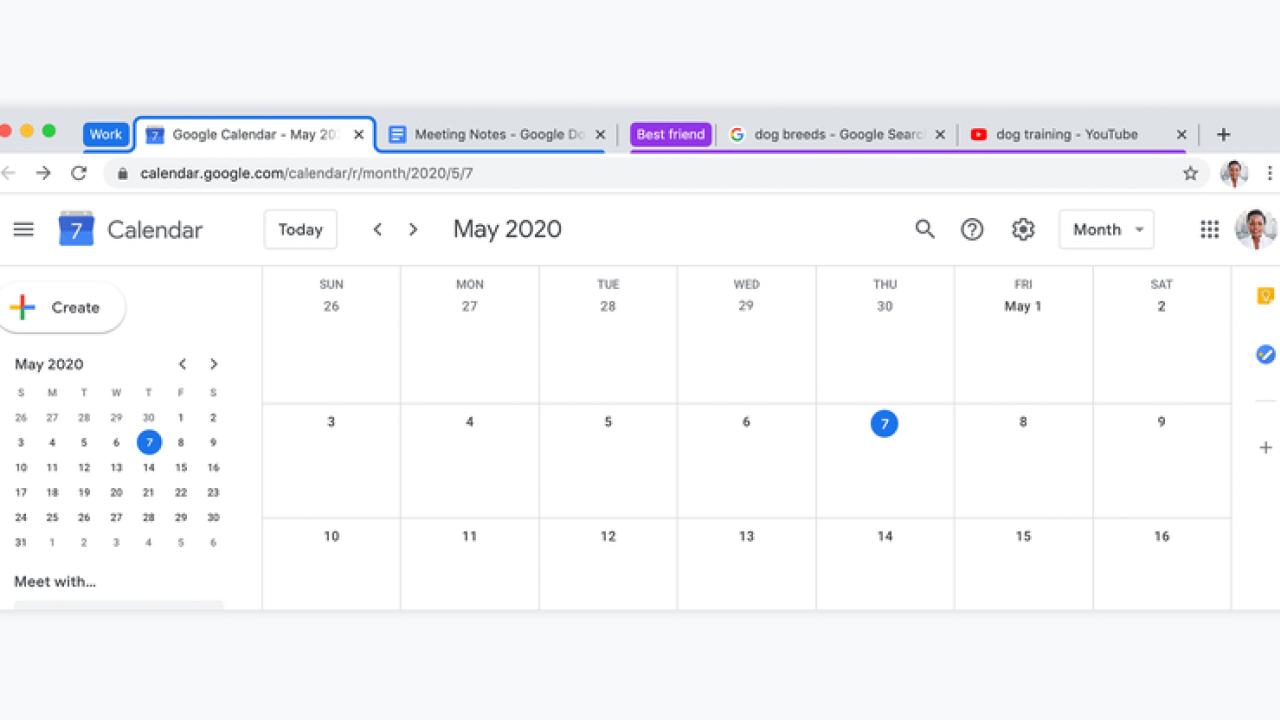Open Google Keep from side panel
This screenshot has width=1280, height=720.
1265,296
